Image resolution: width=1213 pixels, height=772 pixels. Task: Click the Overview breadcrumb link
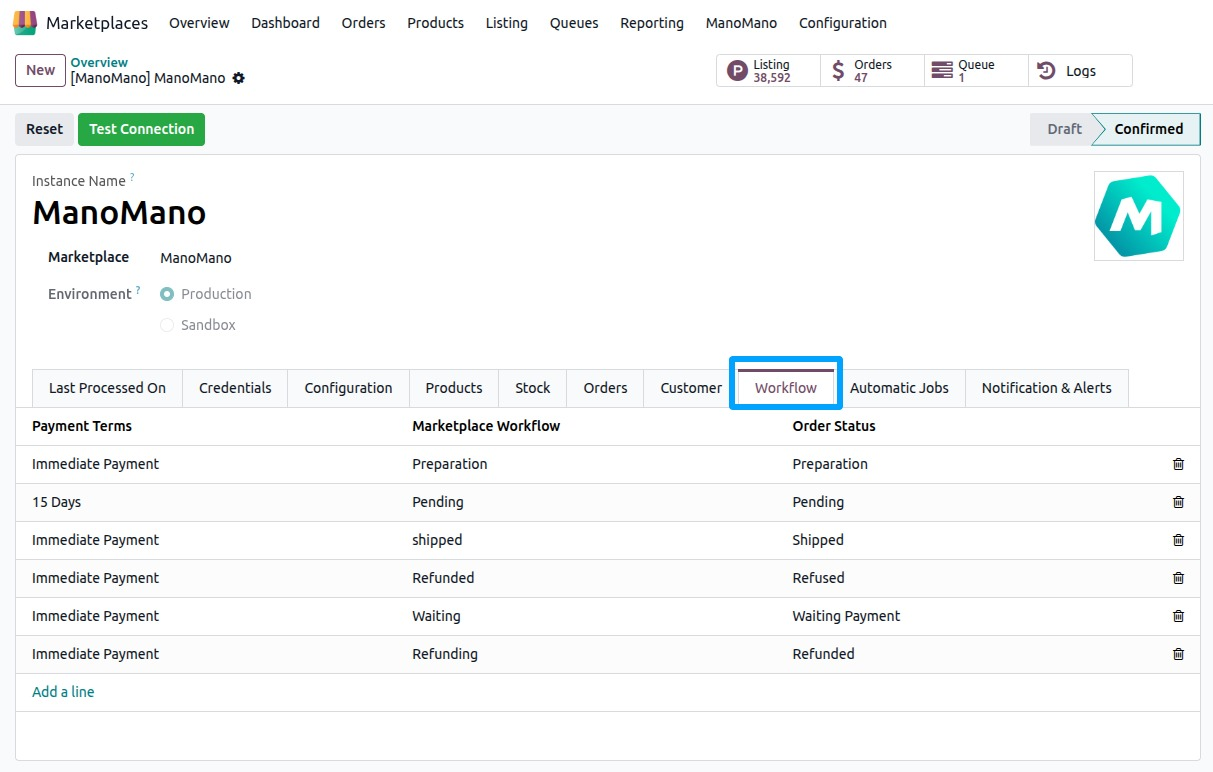99,62
